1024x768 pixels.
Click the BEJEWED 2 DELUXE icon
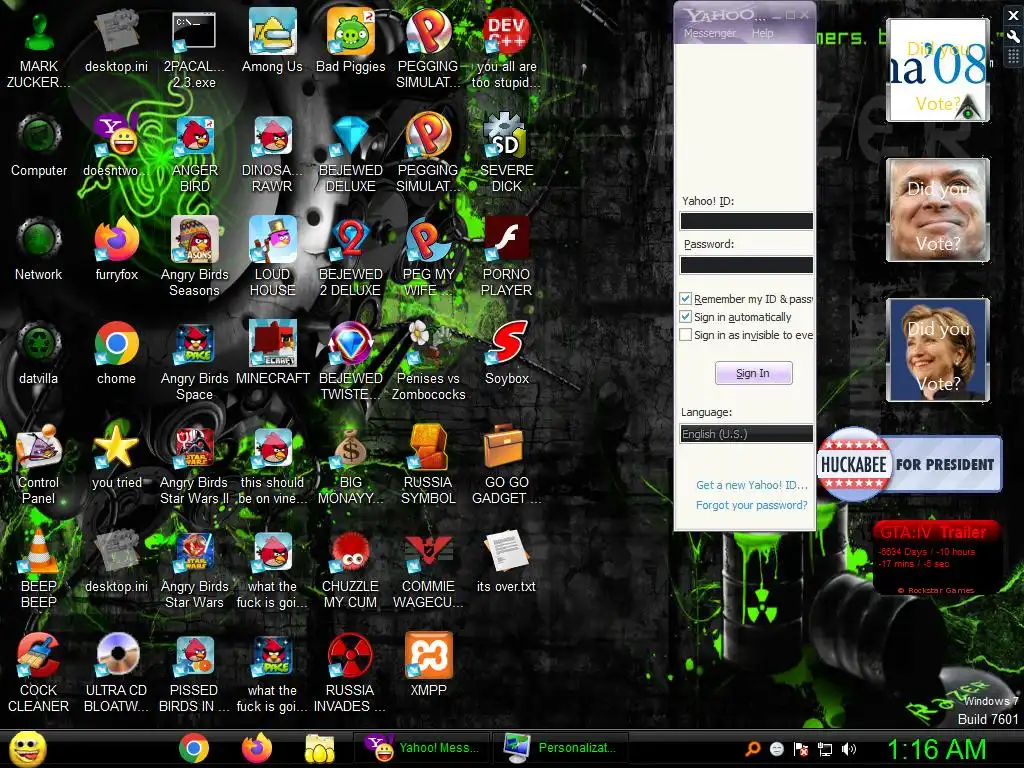(351, 257)
